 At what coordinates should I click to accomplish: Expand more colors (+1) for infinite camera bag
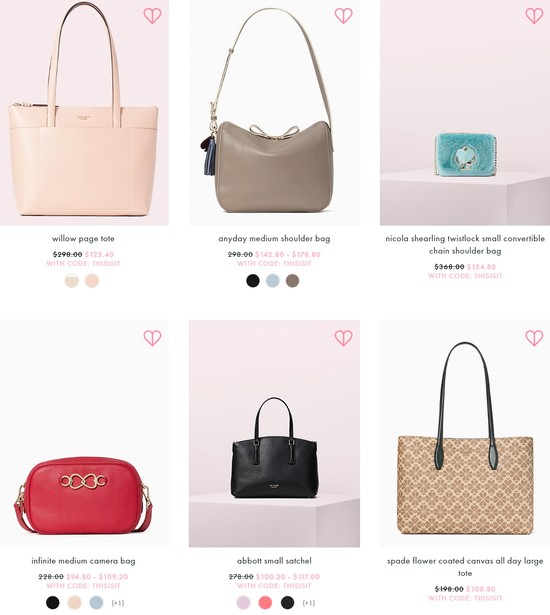[x=118, y=602]
